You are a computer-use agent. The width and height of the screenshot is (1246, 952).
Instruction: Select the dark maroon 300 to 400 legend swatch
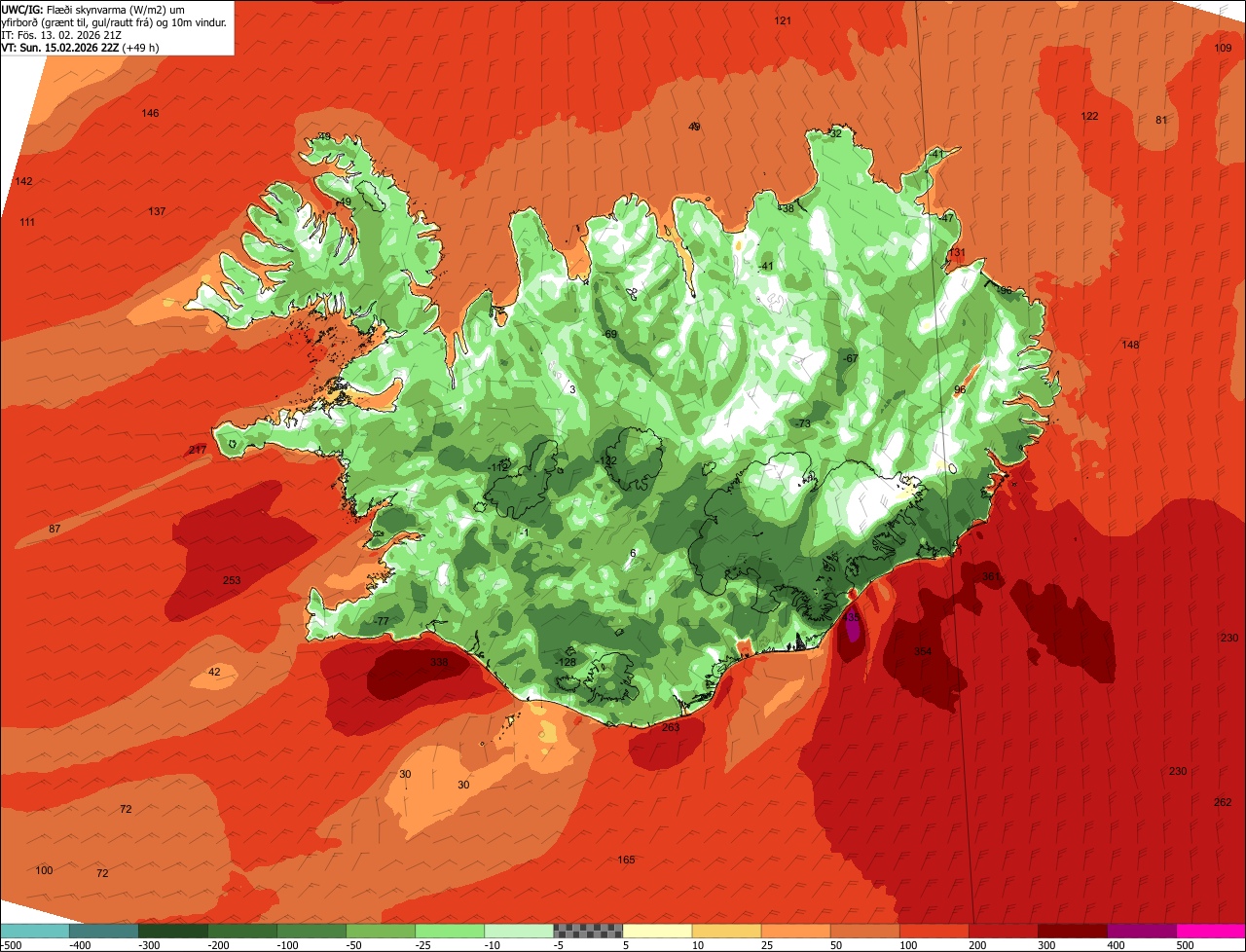[1072, 931]
